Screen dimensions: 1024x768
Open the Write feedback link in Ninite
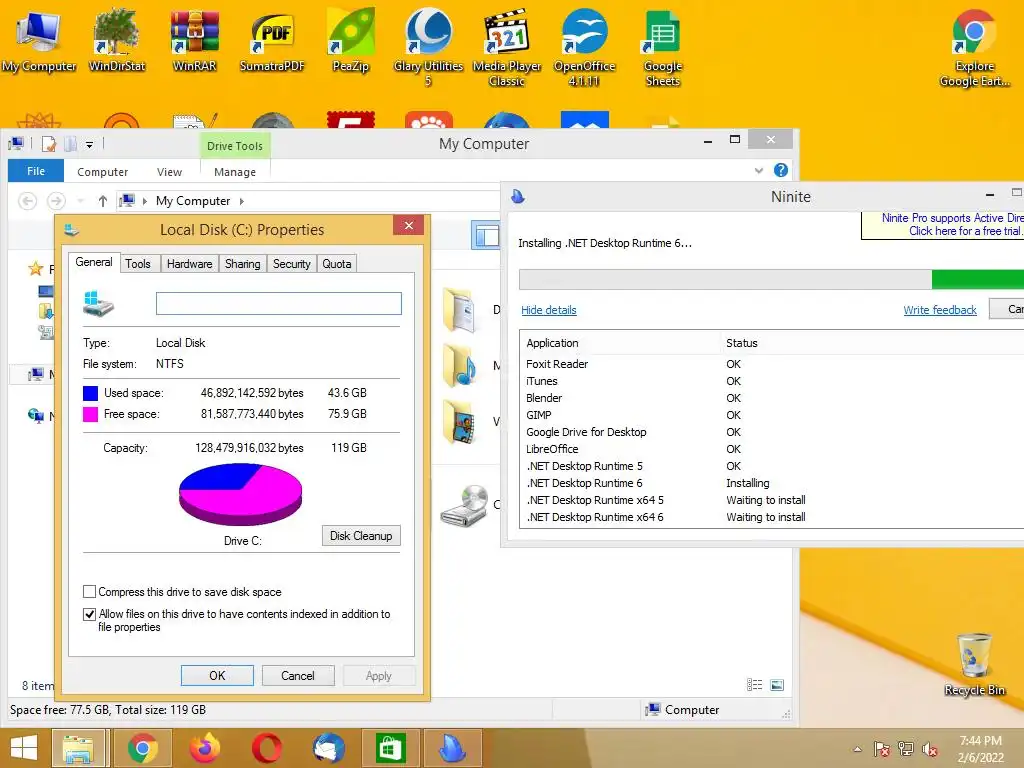click(x=940, y=310)
